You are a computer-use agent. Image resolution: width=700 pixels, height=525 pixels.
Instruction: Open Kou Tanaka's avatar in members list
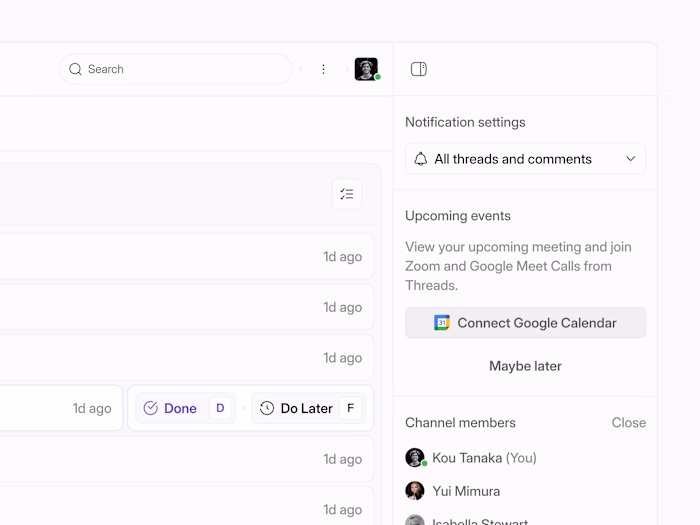[415, 458]
